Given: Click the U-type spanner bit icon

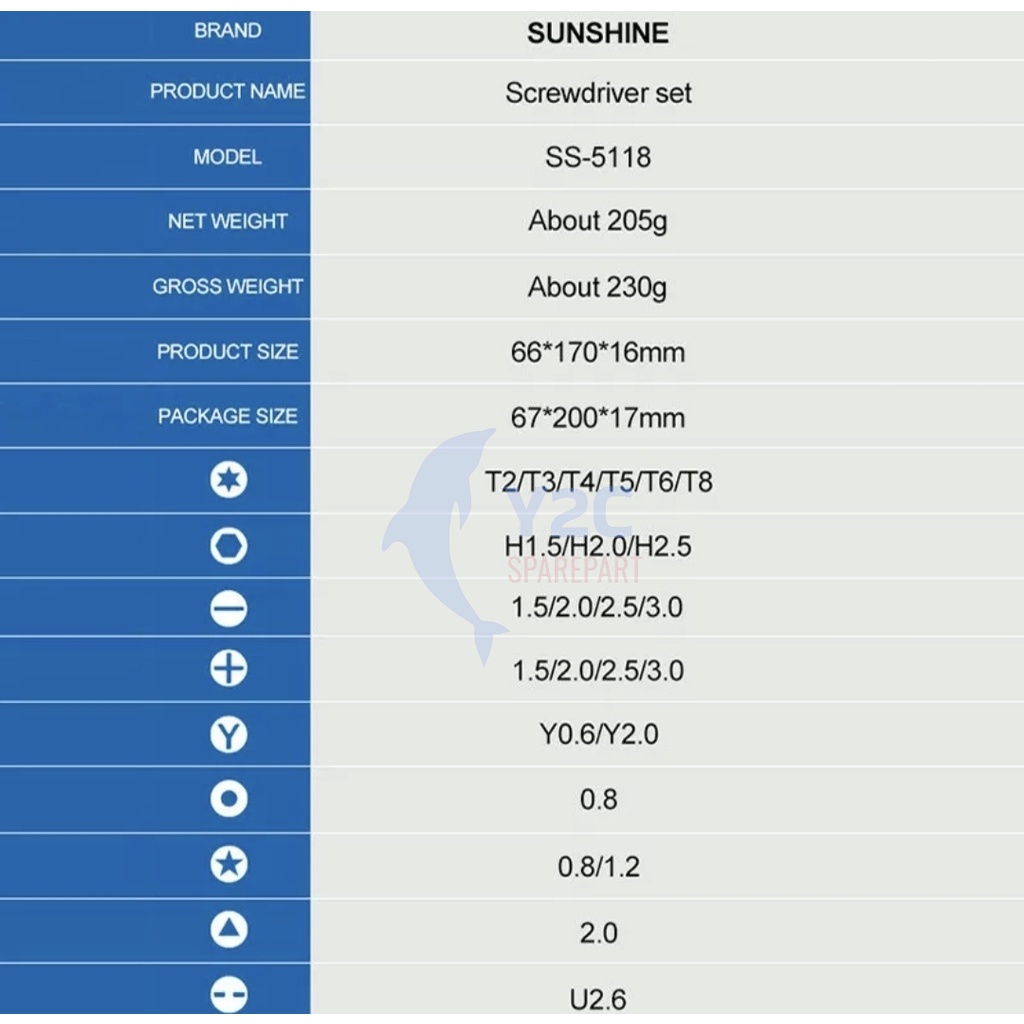Looking at the screenshot, I should pos(229,995).
